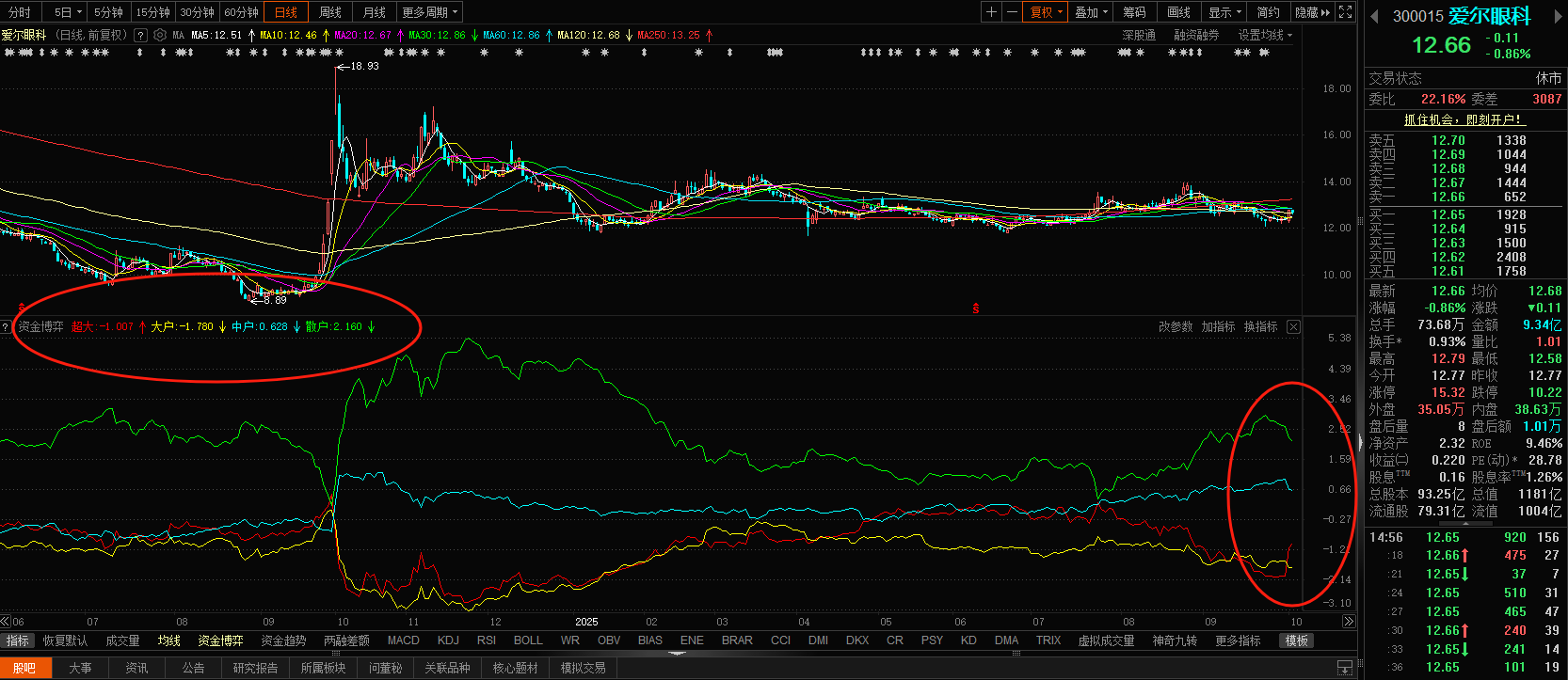Click the 改参数 button
This screenshot has width=1568, height=680.
[x=1175, y=326]
